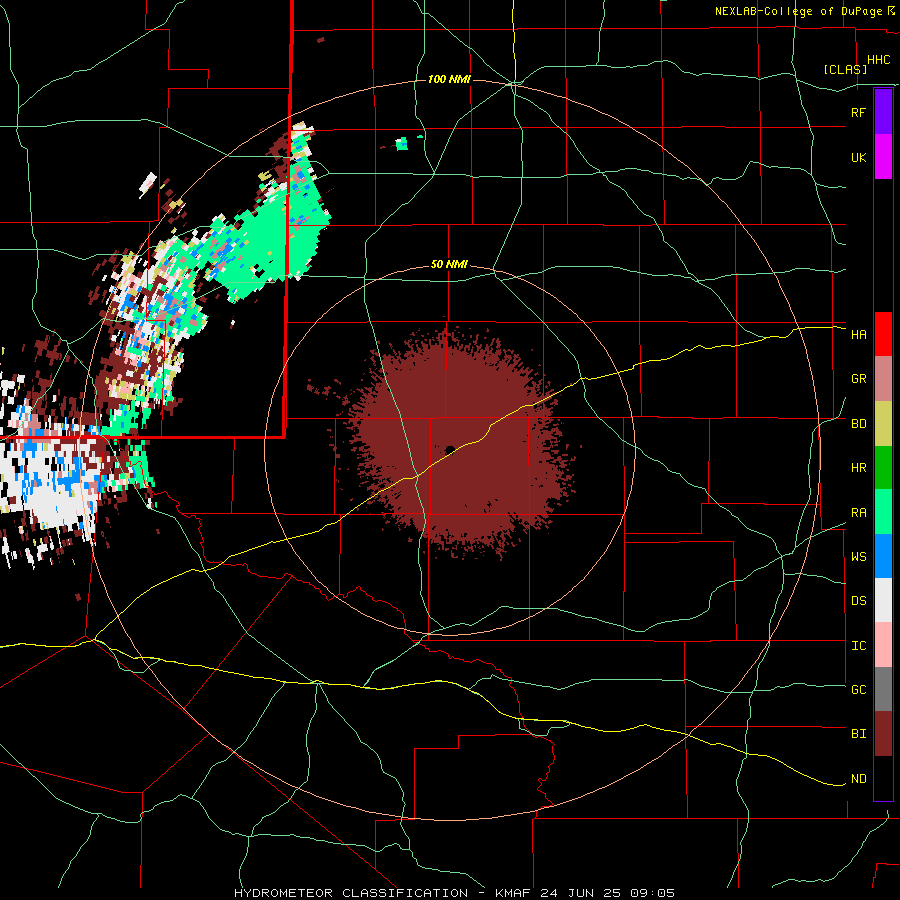Click the magenta UK legend color swatch

click(x=883, y=157)
